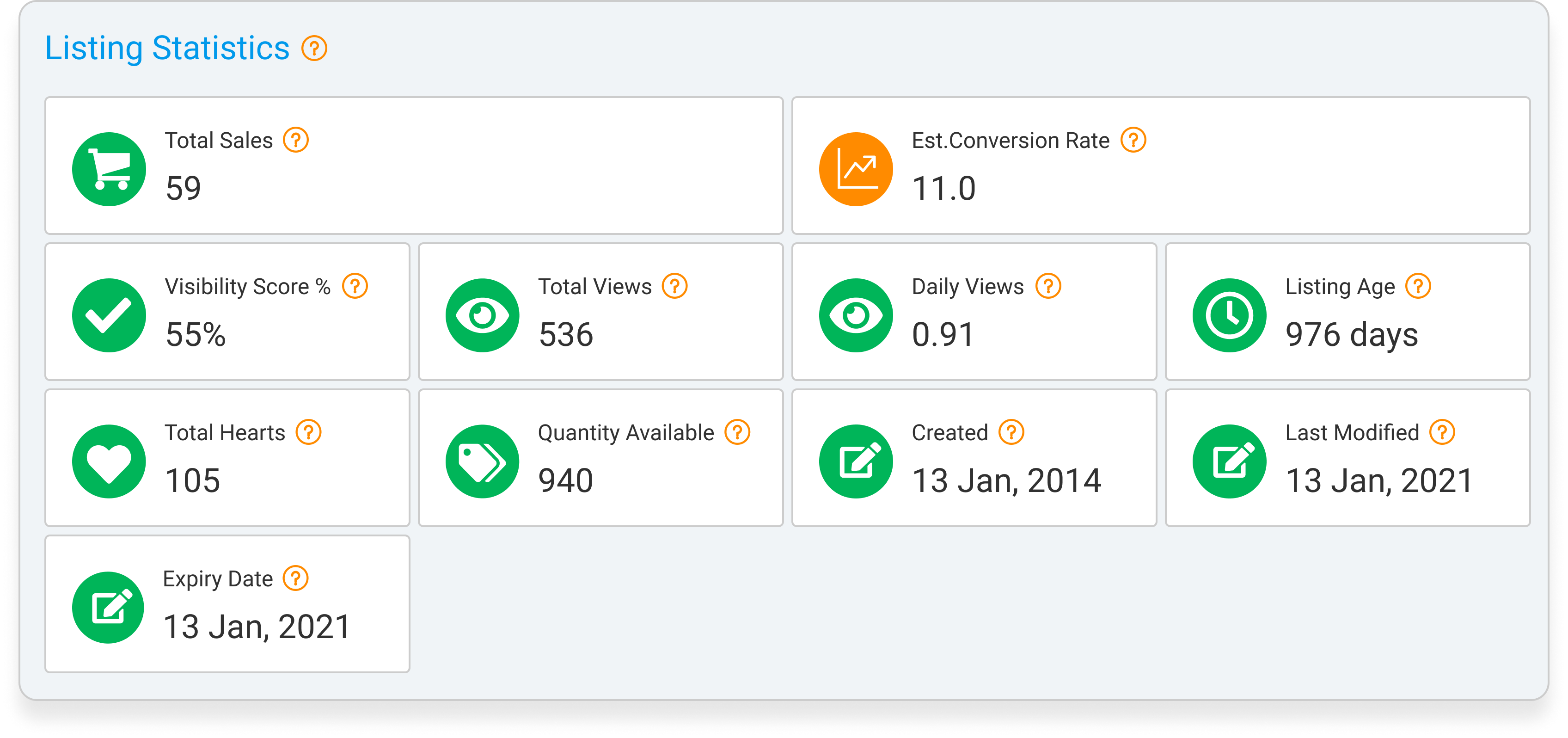1568x738 pixels.
Task: Click the Total Sales shopping cart icon
Action: [109, 169]
